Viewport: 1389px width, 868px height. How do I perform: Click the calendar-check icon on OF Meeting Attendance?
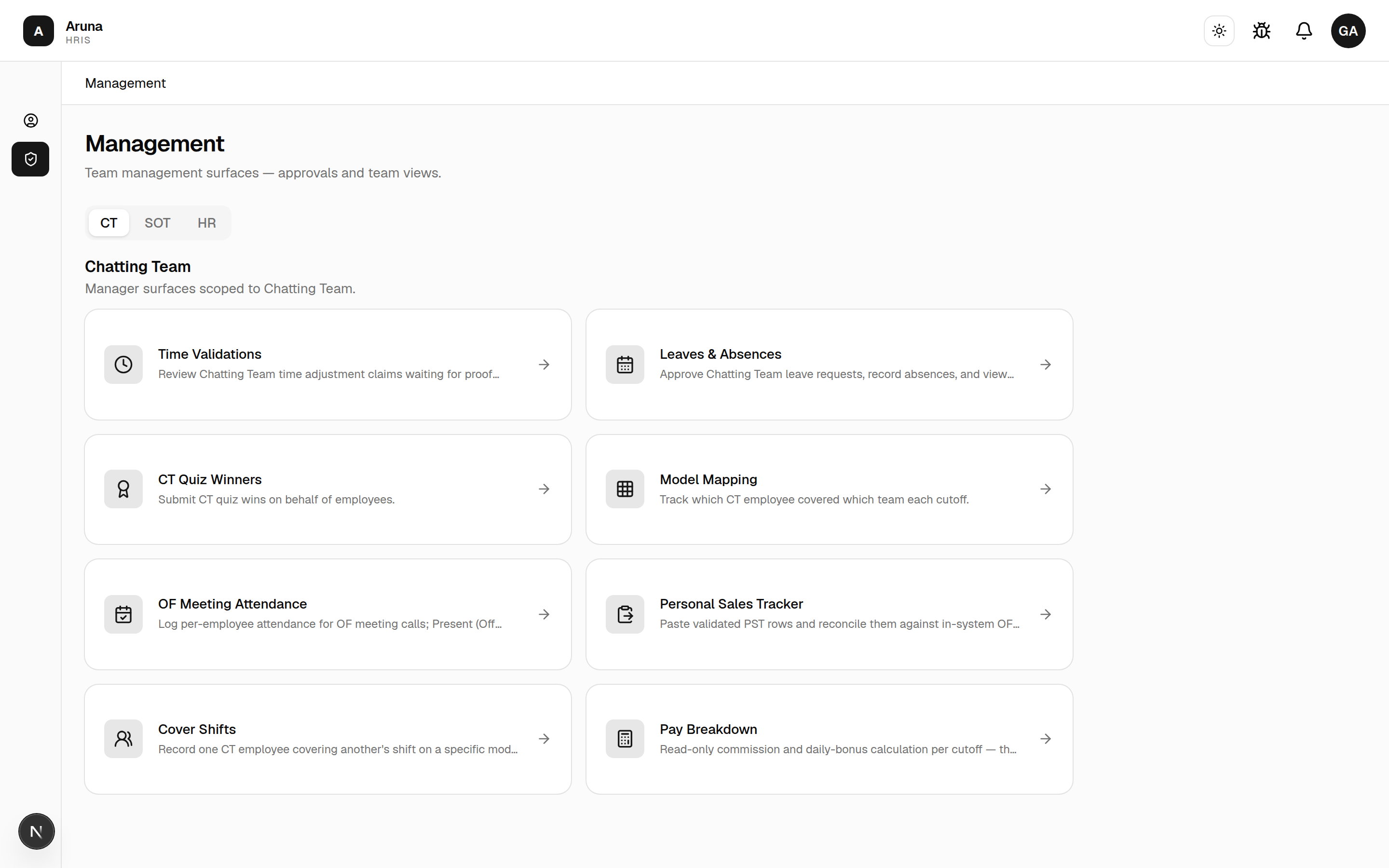coord(123,614)
